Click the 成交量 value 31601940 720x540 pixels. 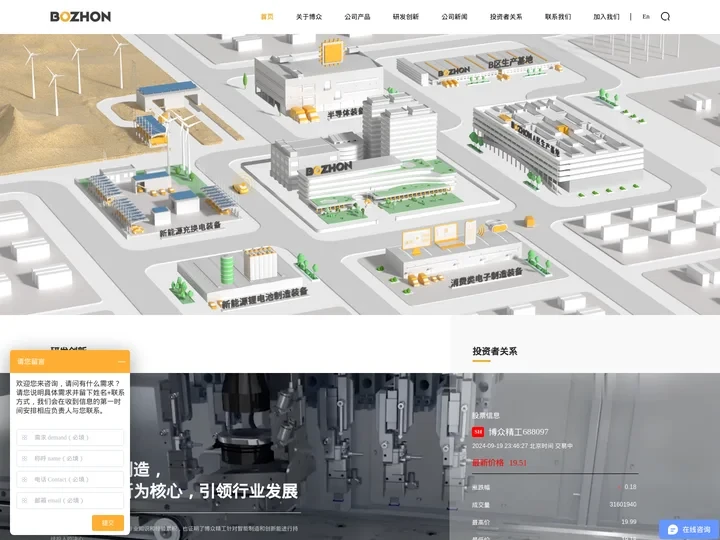coord(623,505)
